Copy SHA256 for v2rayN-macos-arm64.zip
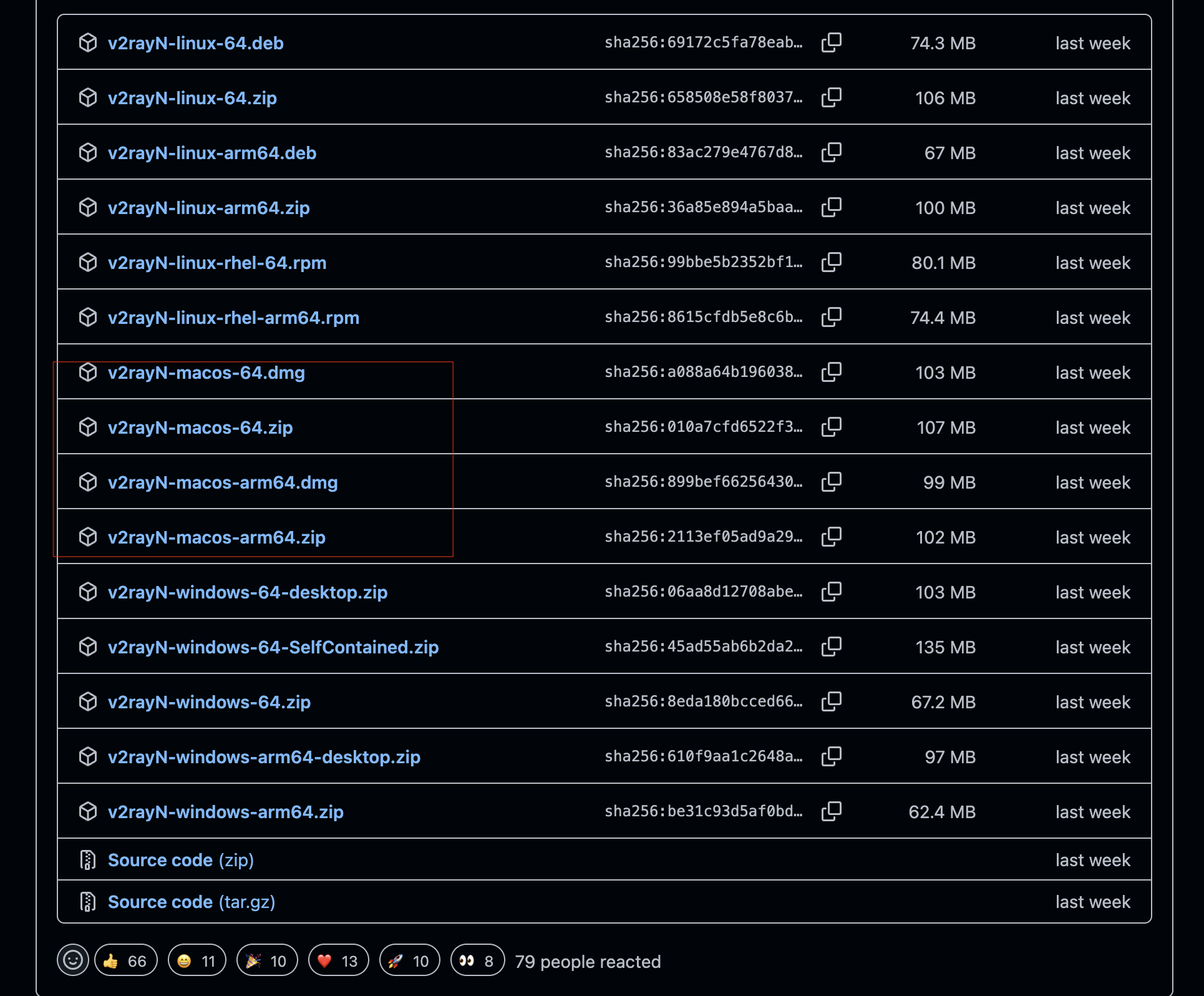This screenshot has height=996, width=1204. click(831, 537)
